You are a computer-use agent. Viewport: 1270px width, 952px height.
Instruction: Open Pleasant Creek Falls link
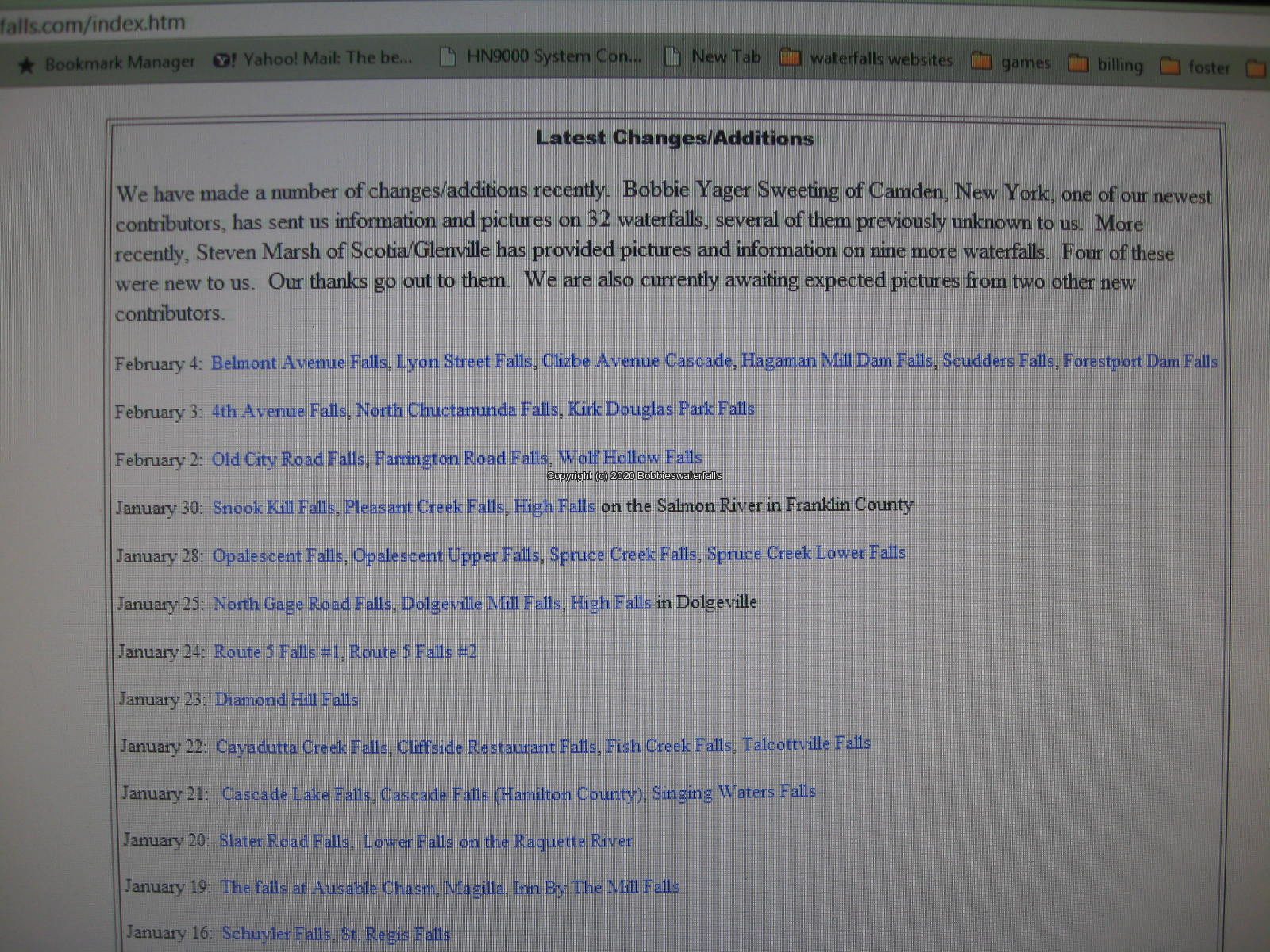(x=425, y=506)
